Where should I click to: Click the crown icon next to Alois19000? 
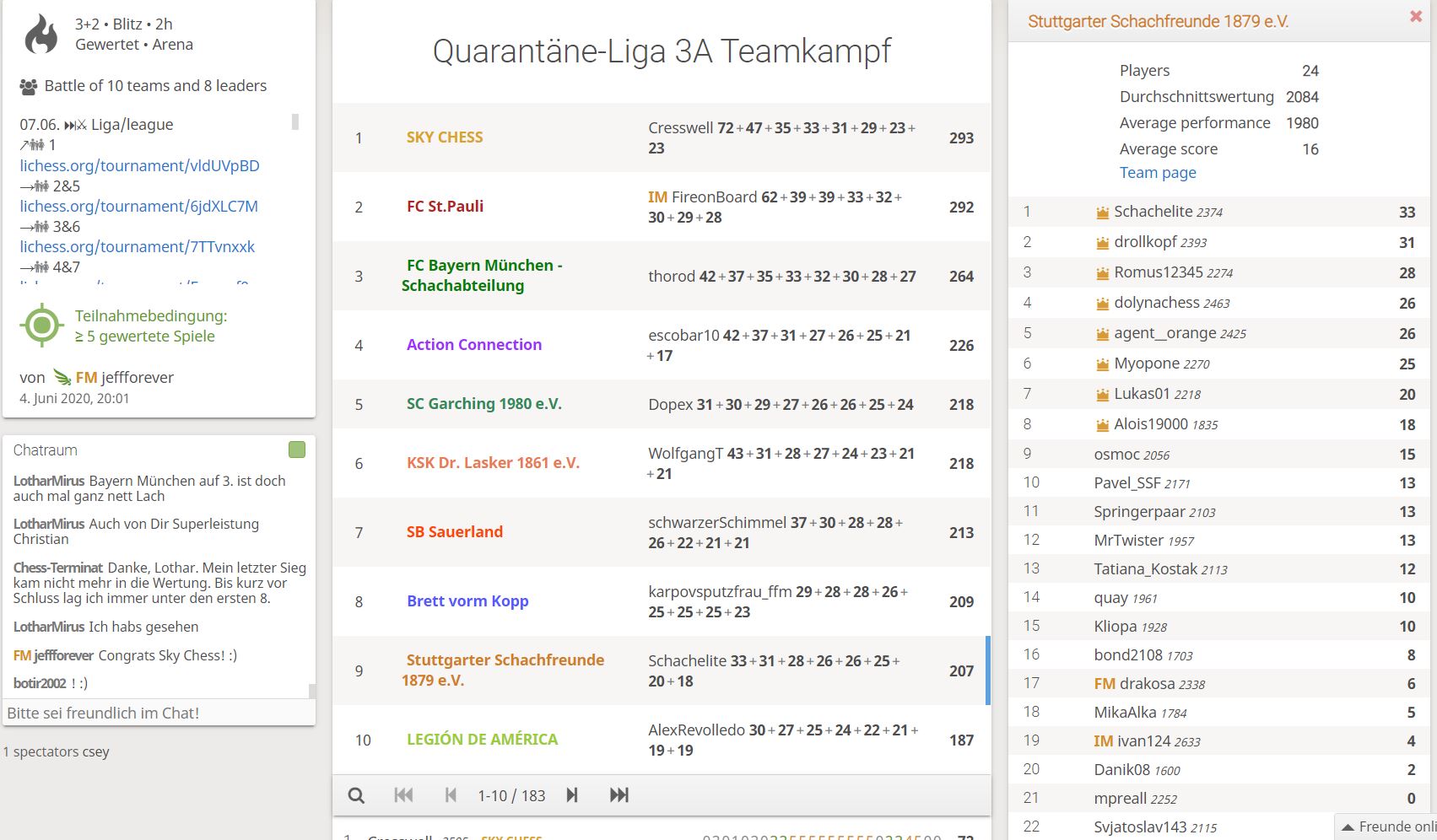(x=1102, y=425)
